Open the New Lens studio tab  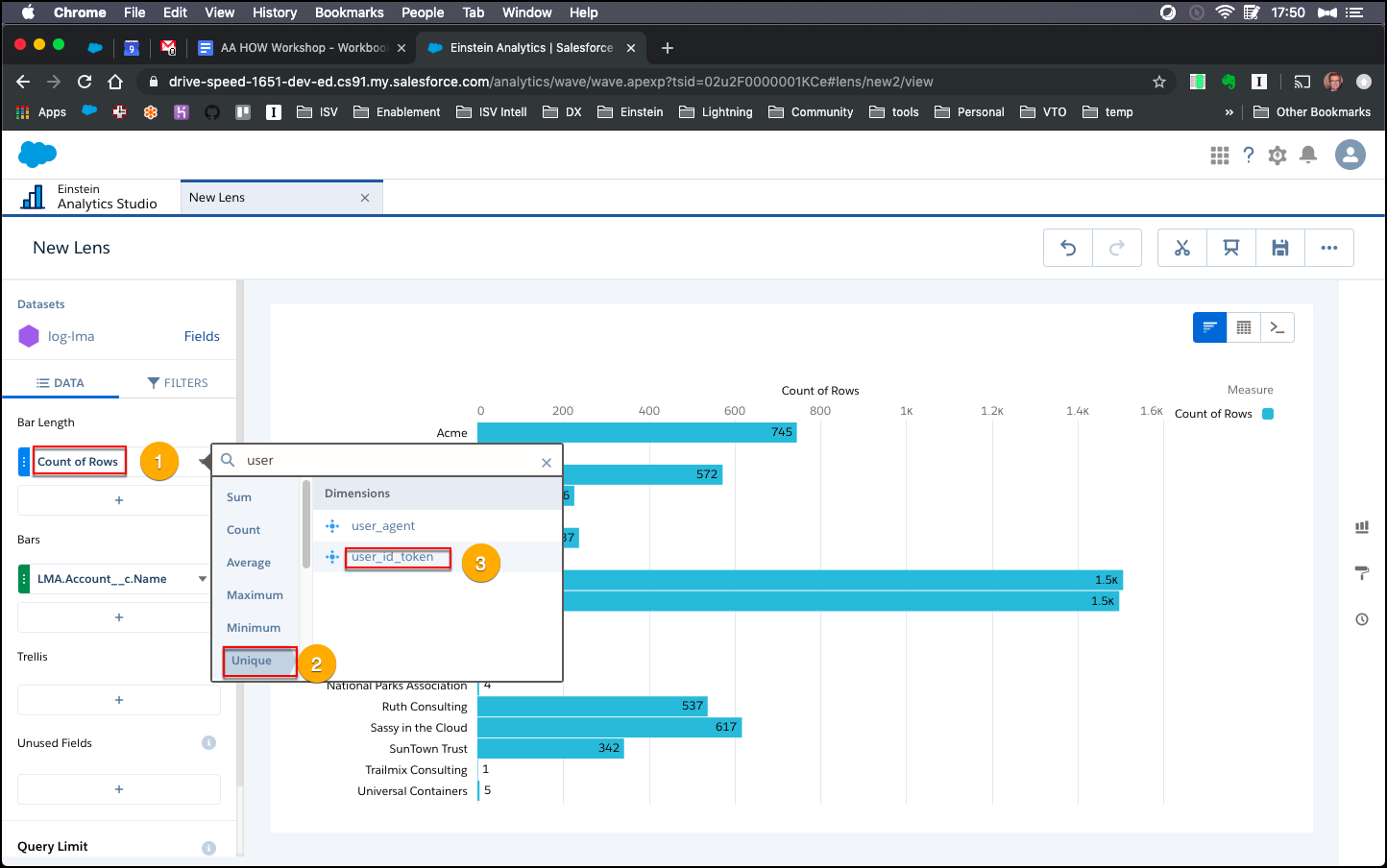(280, 198)
